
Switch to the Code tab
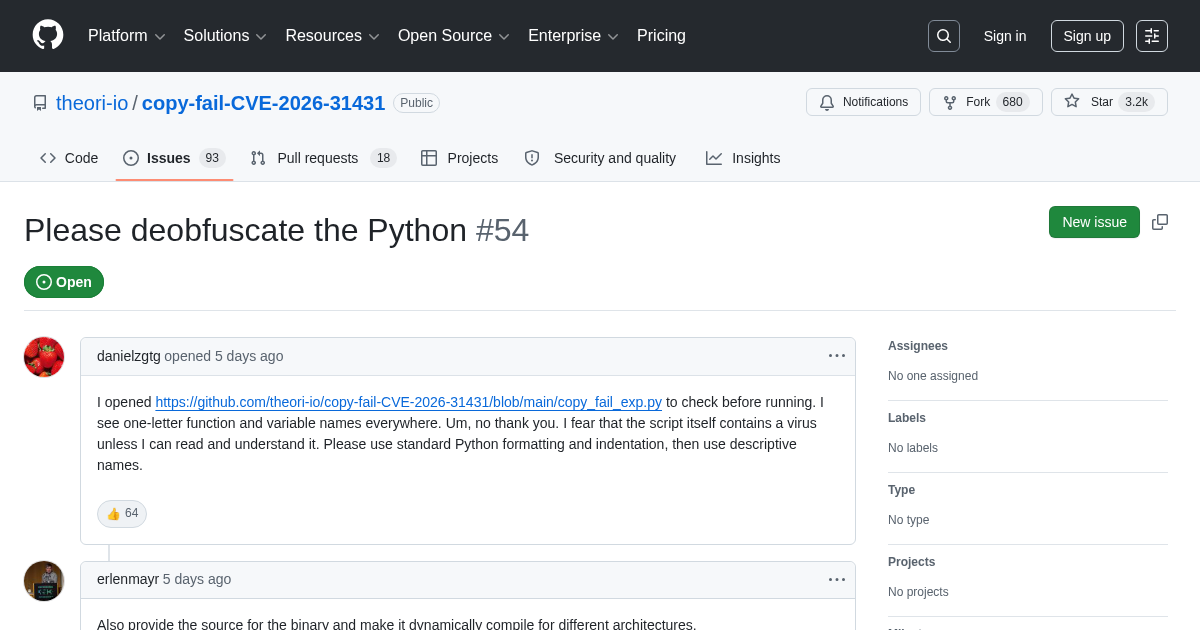click(69, 158)
